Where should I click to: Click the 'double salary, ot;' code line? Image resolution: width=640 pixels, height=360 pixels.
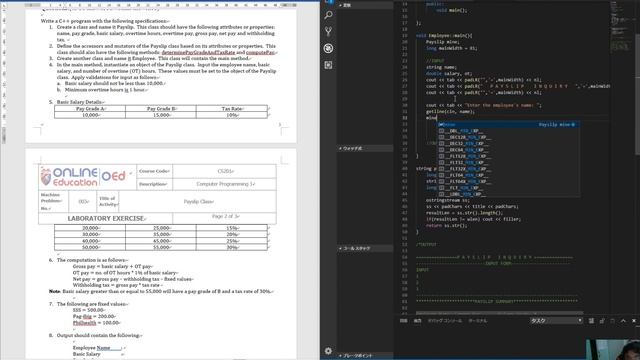point(449,73)
